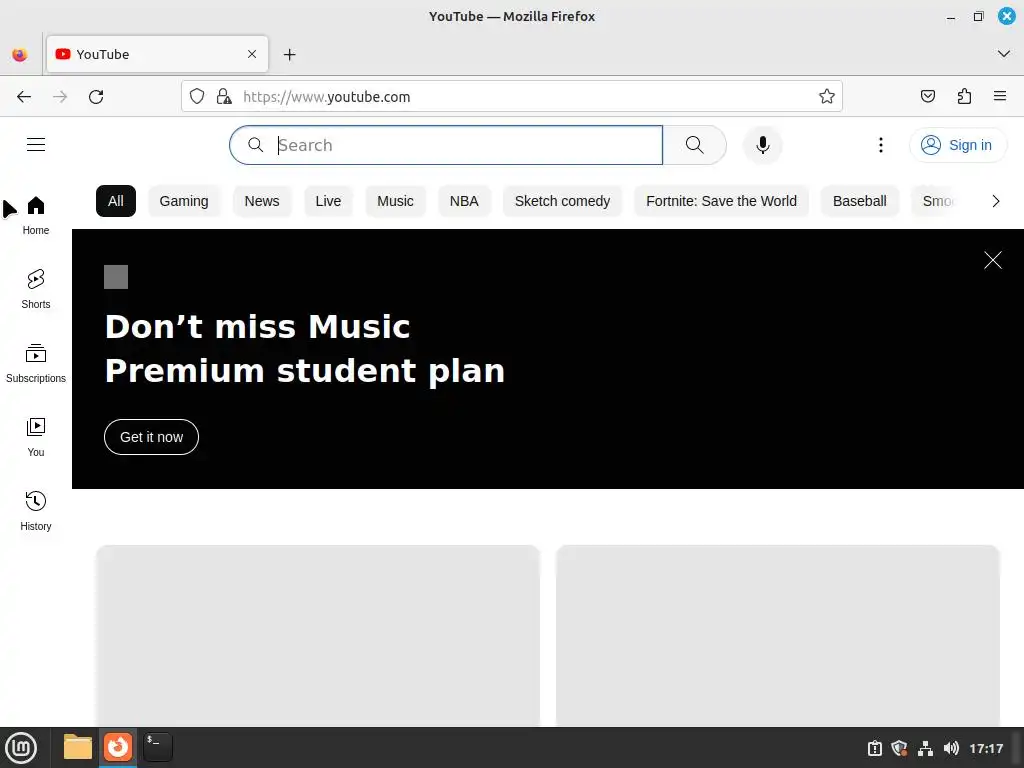
Task: Select the YouTube browser tab
Action: 157,54
